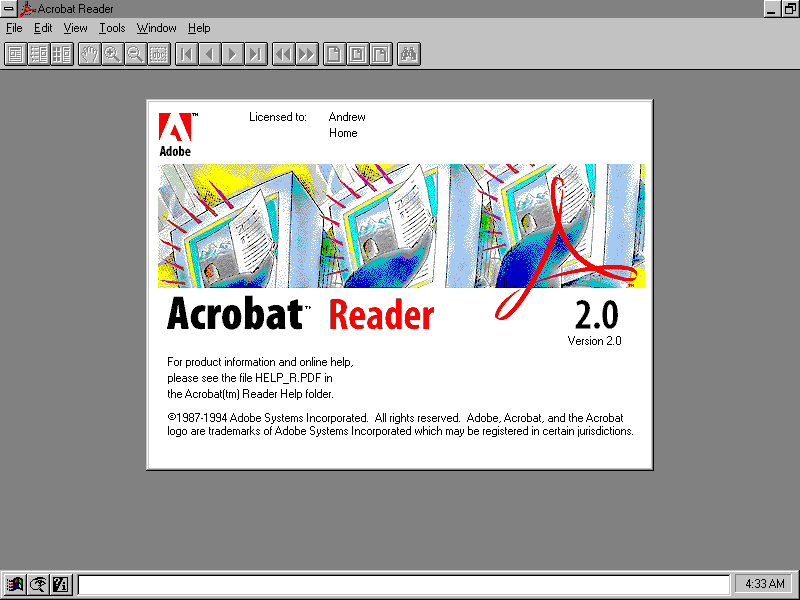Select the Hand tool
Screen dimensions: 800x600
89,54
